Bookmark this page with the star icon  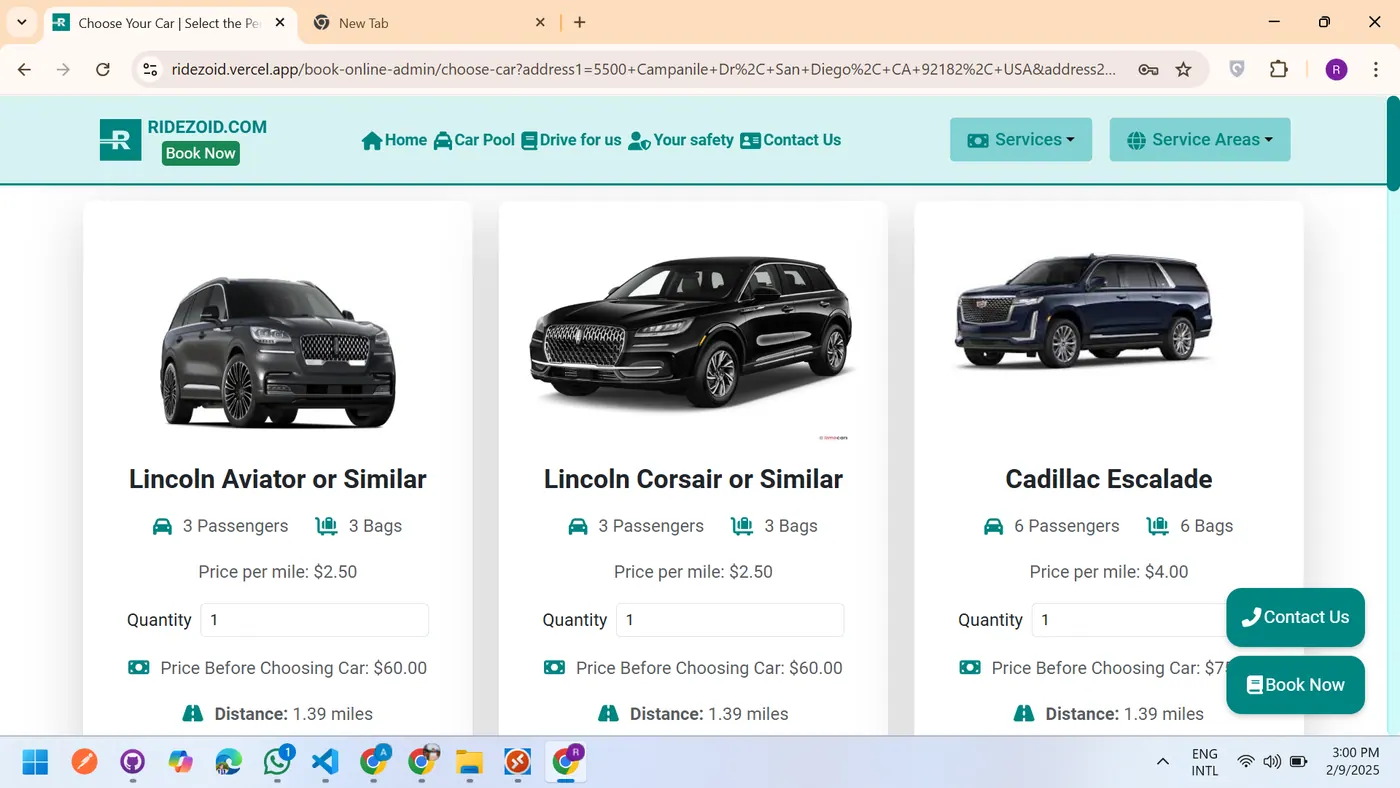coord(1184,69)
